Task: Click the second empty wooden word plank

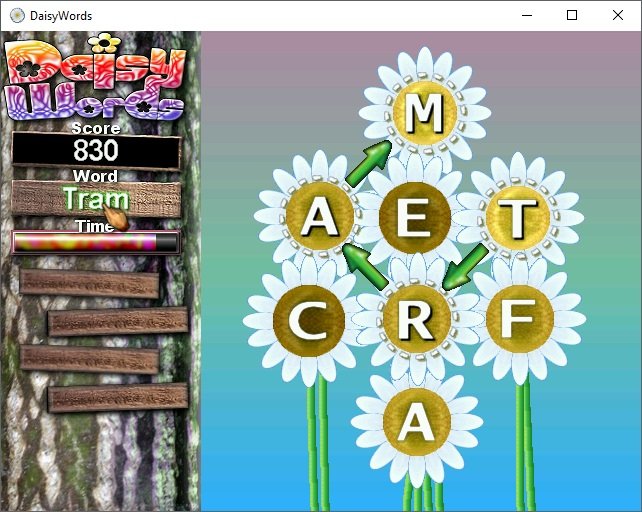Action: 118,322
